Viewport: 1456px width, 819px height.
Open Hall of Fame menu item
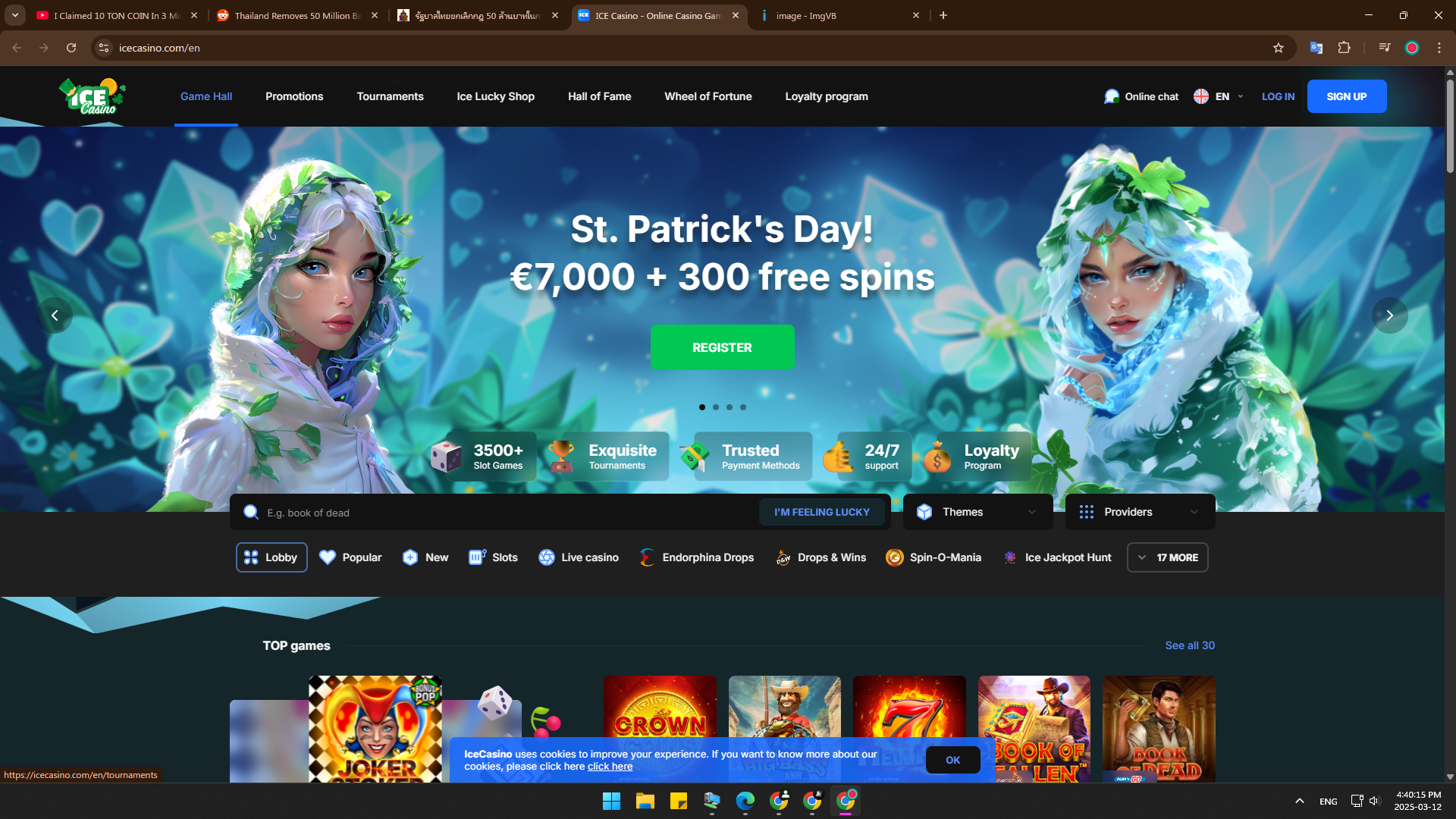click(x=600, y=96)
